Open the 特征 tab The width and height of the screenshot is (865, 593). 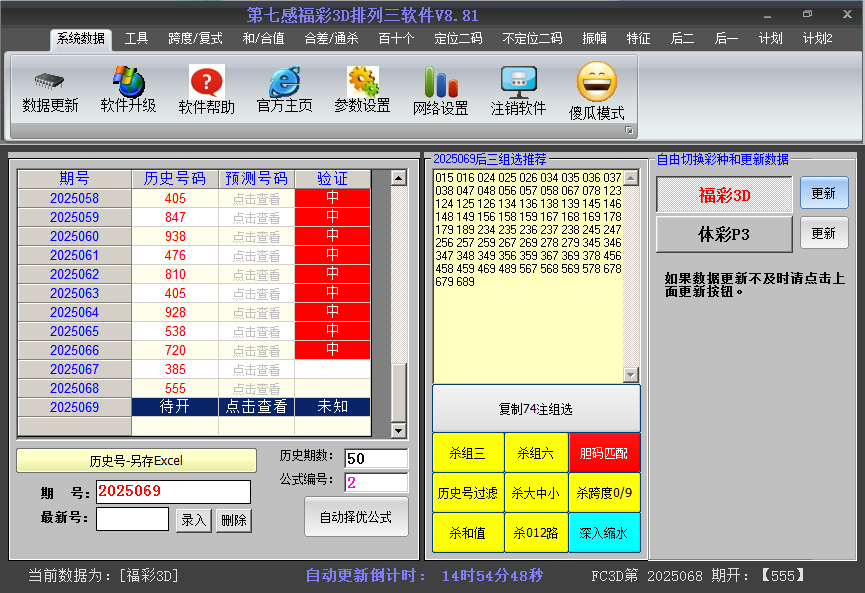click(638, 39)
